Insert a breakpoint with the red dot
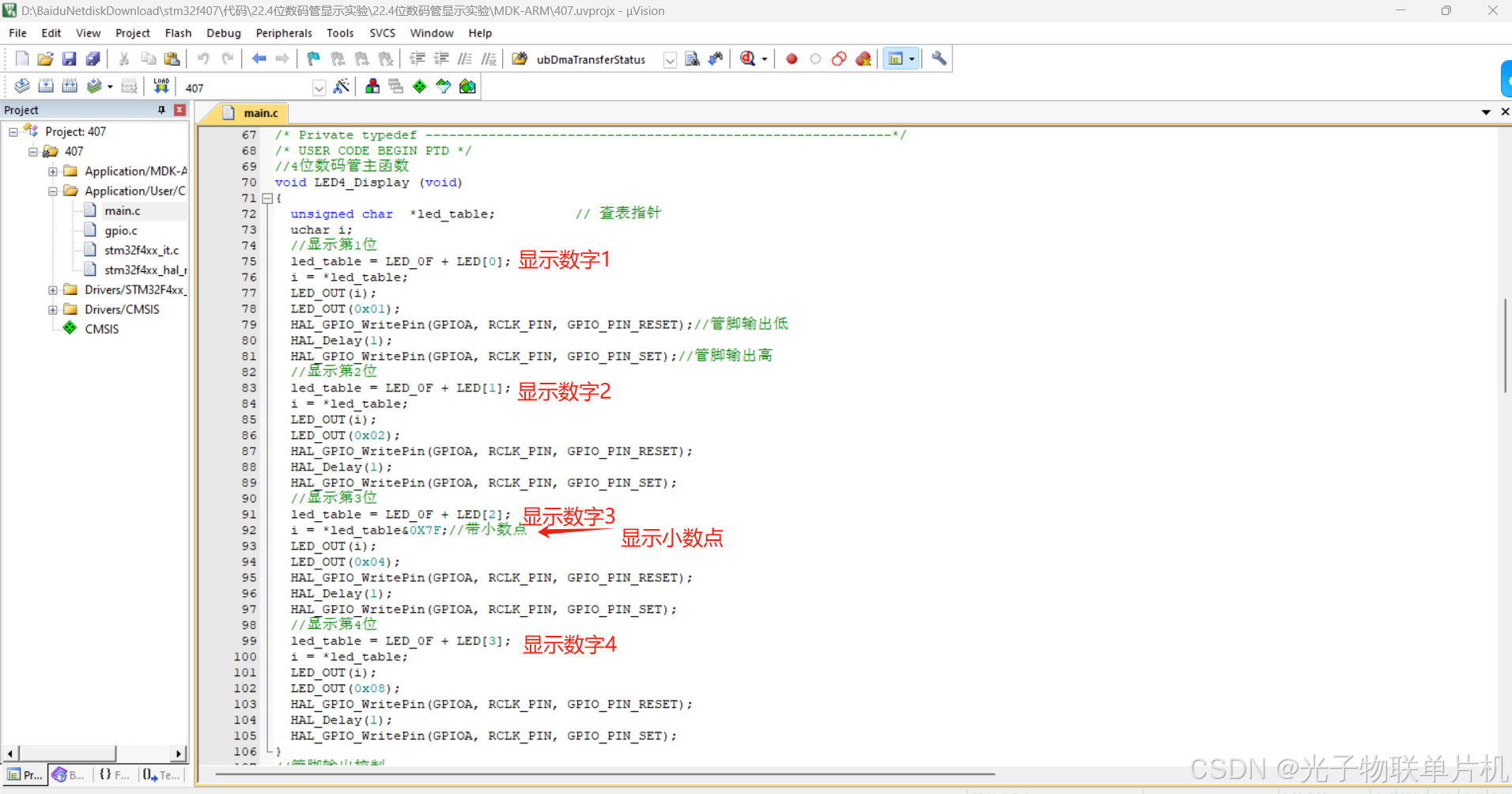Viewport: 1512px width, 794px height. coord(792,59)
